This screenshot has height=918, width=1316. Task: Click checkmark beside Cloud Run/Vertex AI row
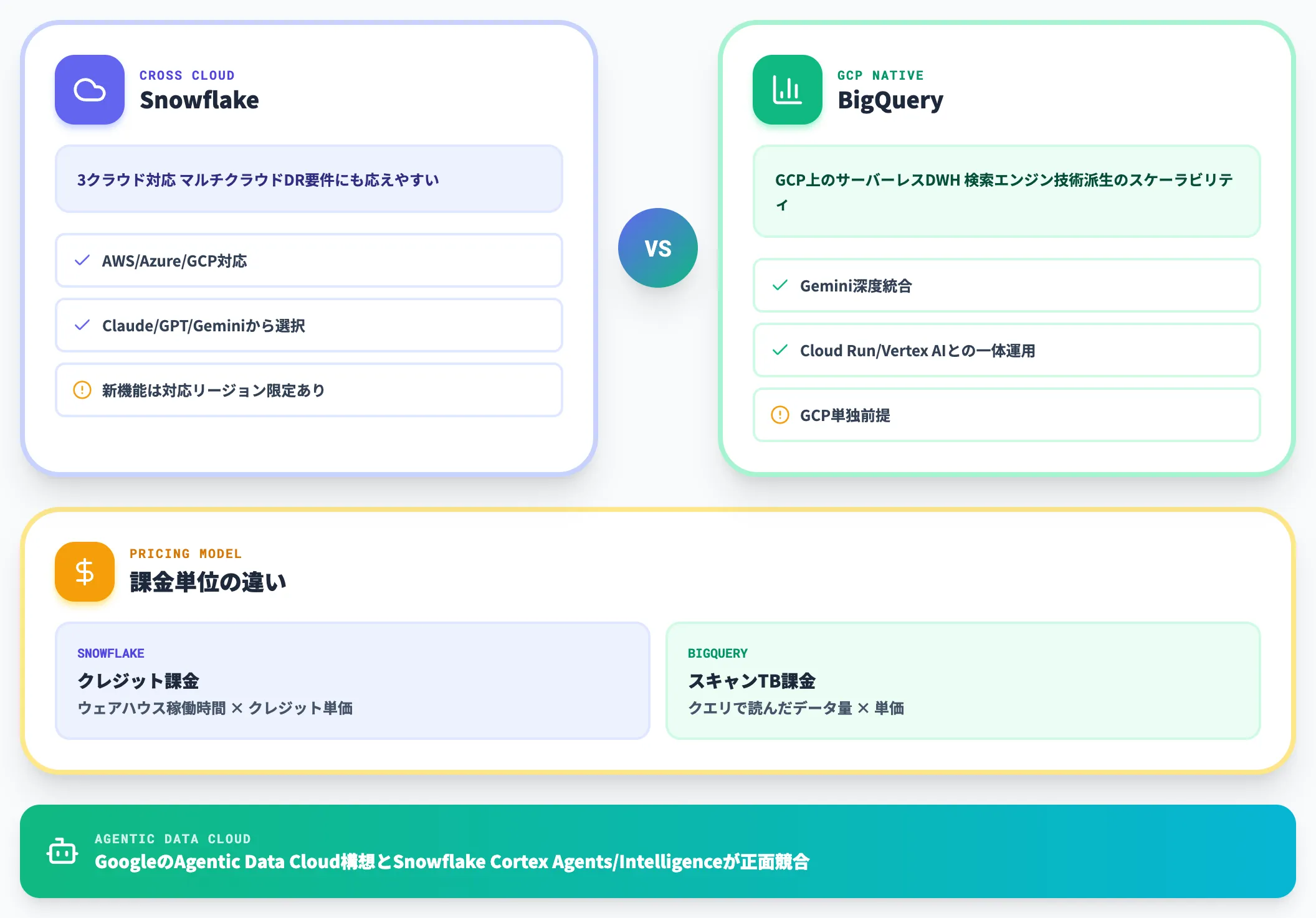pyautogui.click(x=780, y=350)
